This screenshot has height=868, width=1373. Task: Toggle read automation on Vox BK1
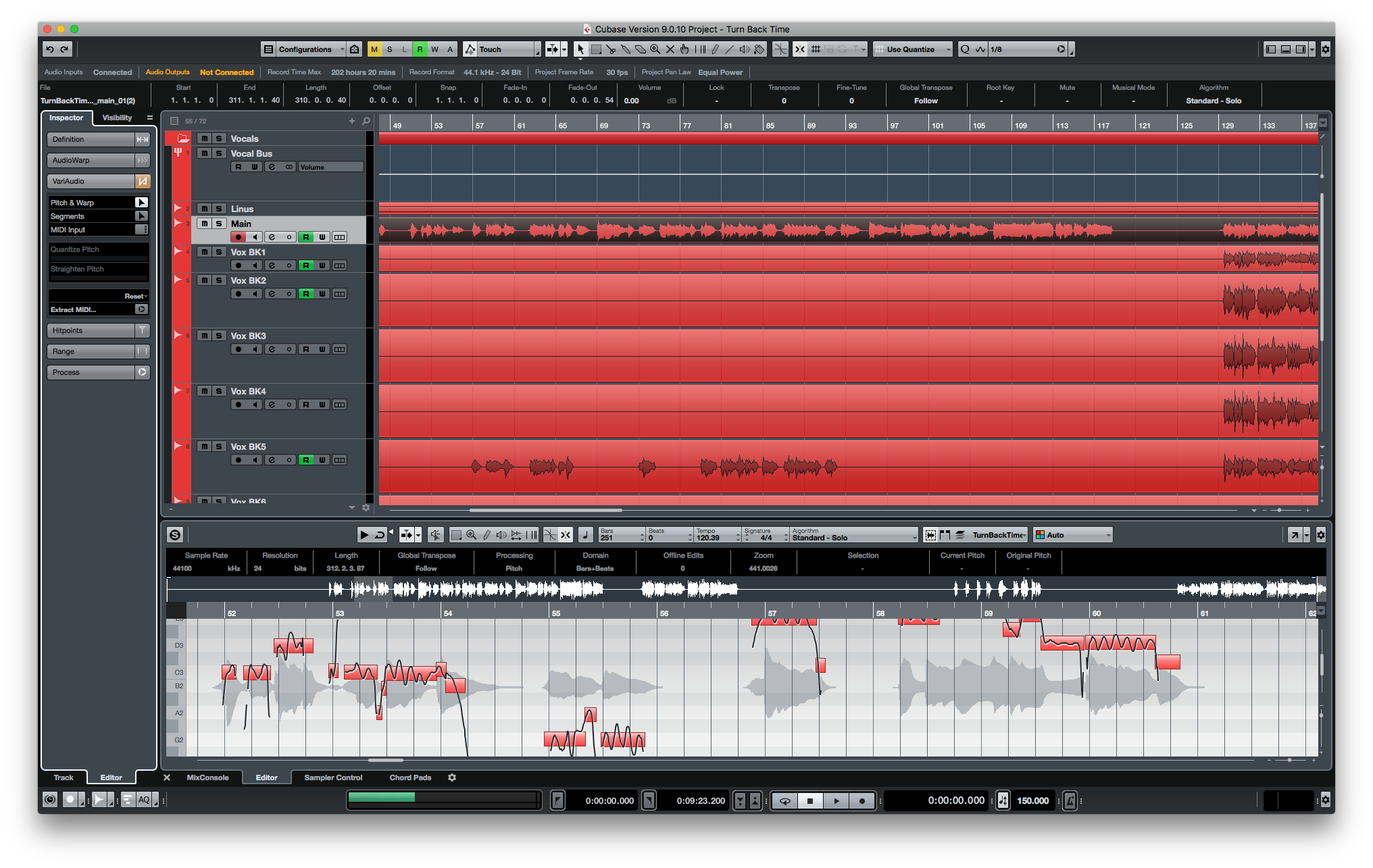tap(306, 265)
